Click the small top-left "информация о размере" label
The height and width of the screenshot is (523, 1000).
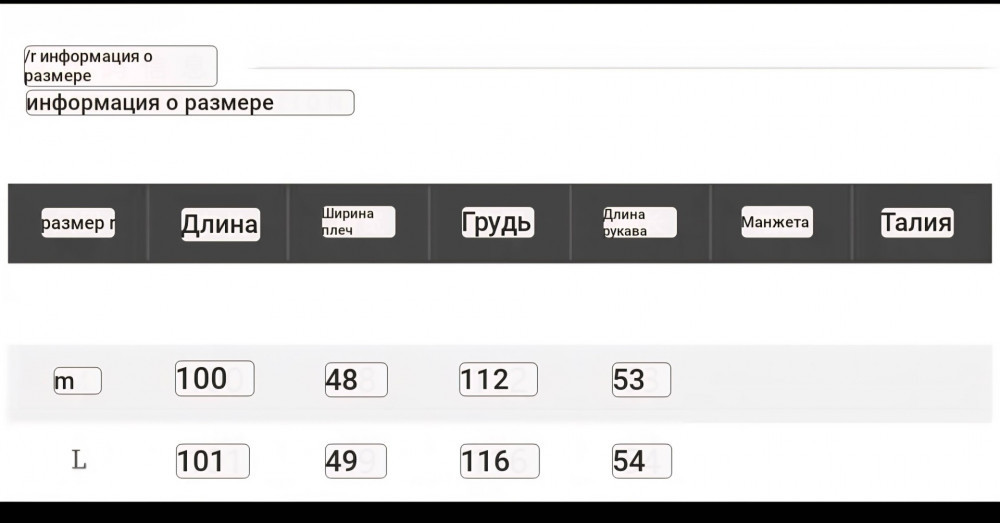(x=120, y=66)
